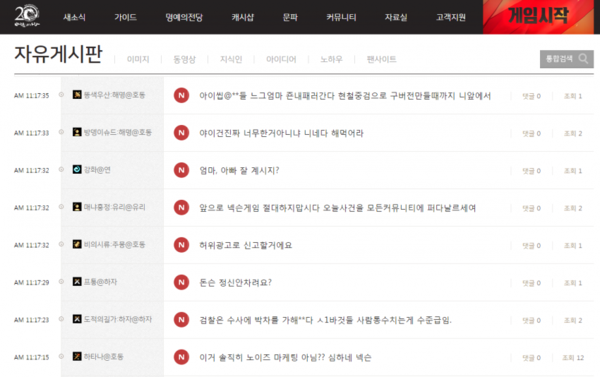Click timestamp 'AM 11:17:23'

[x=31, y=320]
